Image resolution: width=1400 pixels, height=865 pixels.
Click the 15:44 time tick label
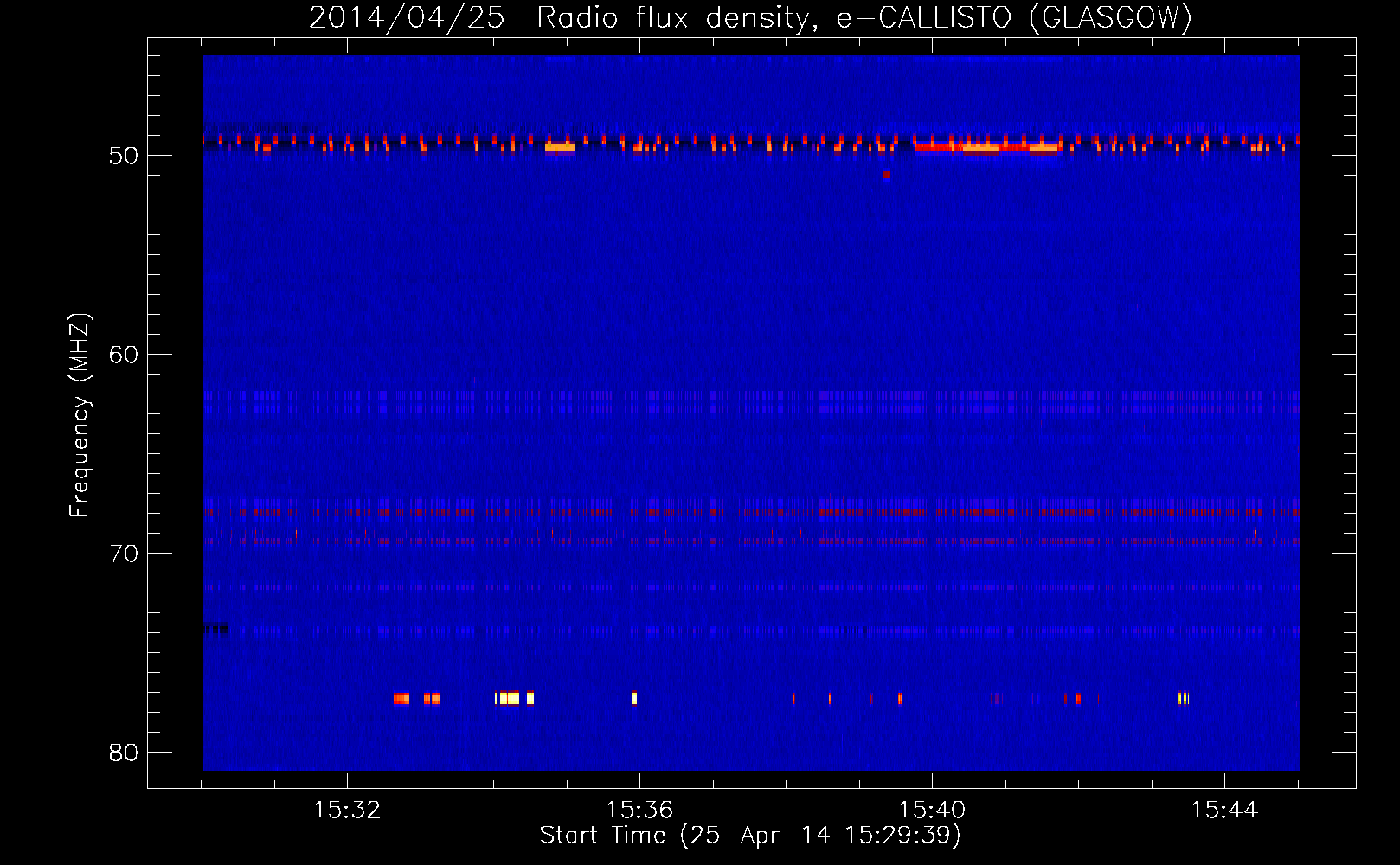[1224, 810]
